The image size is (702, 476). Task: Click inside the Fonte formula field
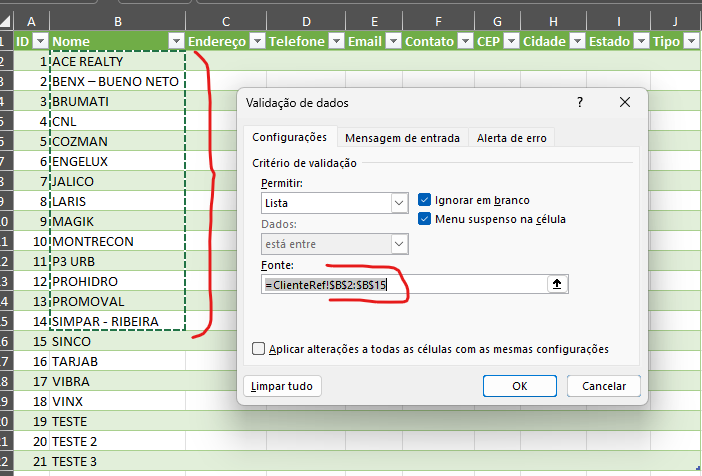click(x=400, y=285)
